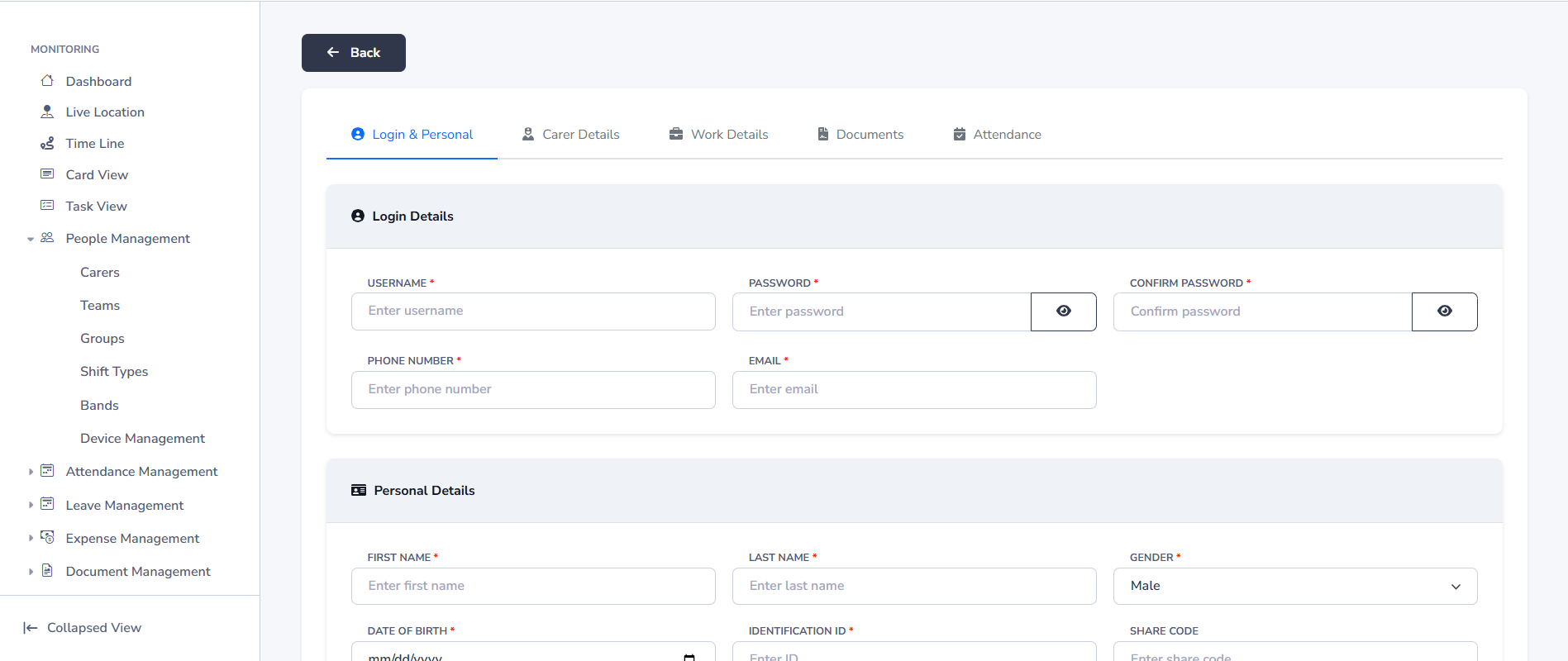Go to Shift Types in sidebar

click(x=114, y=372)
